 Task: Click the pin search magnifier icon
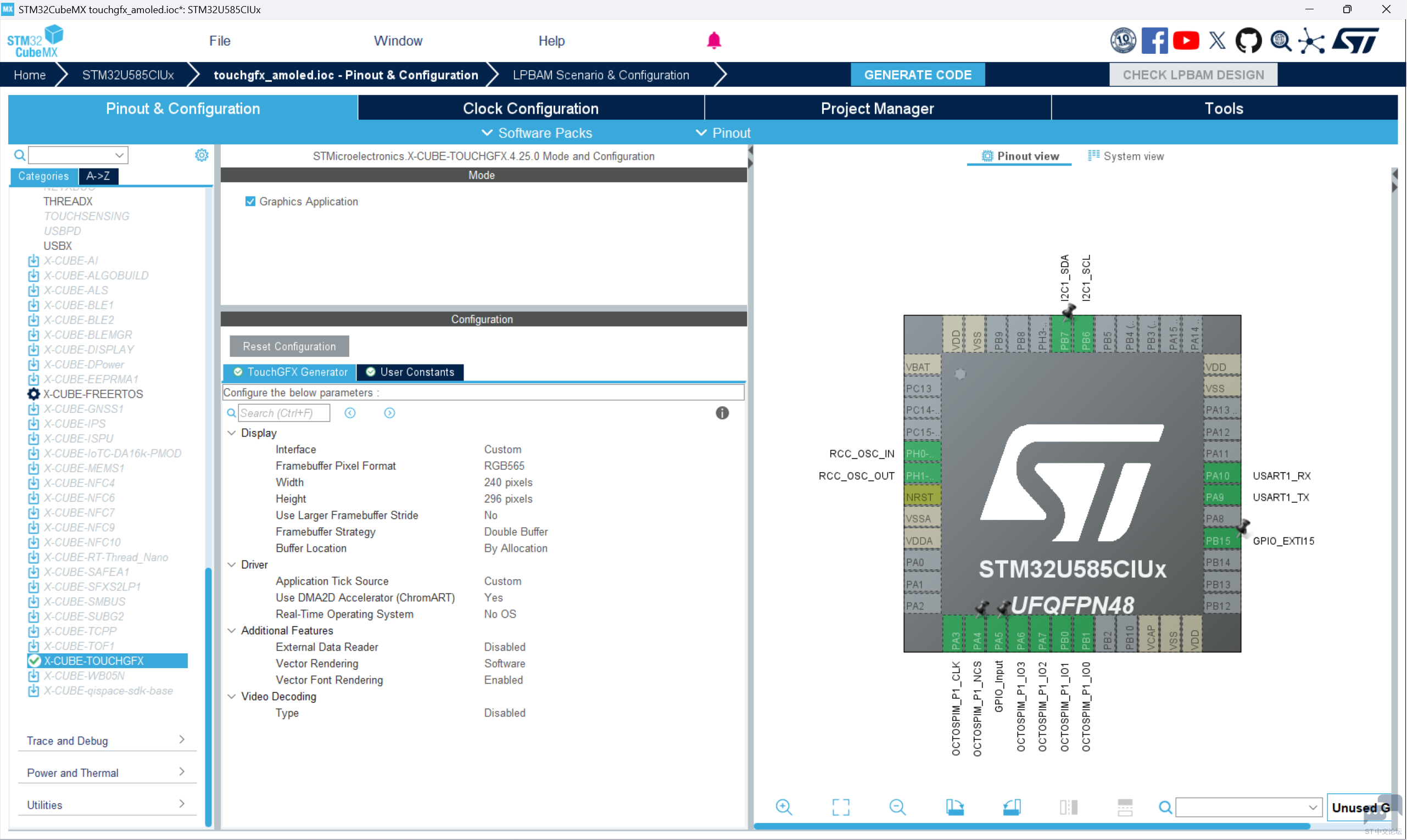coord(1165,807)
